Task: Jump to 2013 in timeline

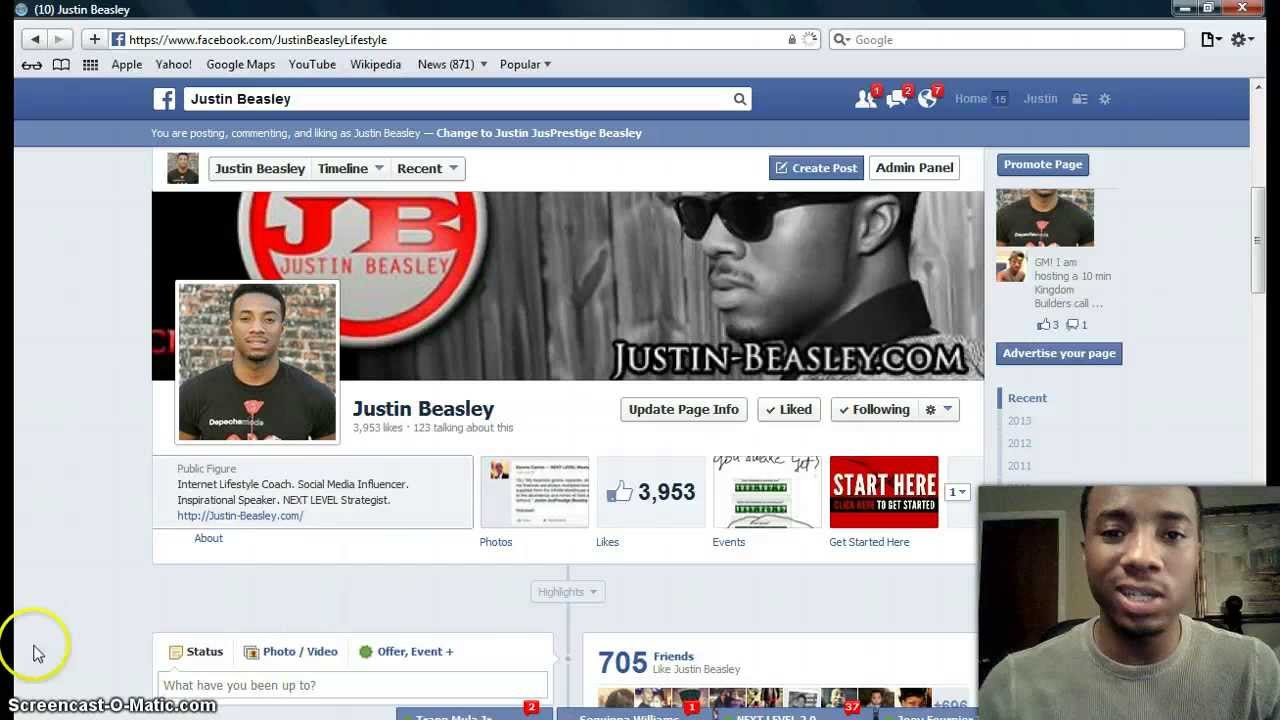Action: pyautogui.click(x=1019, y=421)
